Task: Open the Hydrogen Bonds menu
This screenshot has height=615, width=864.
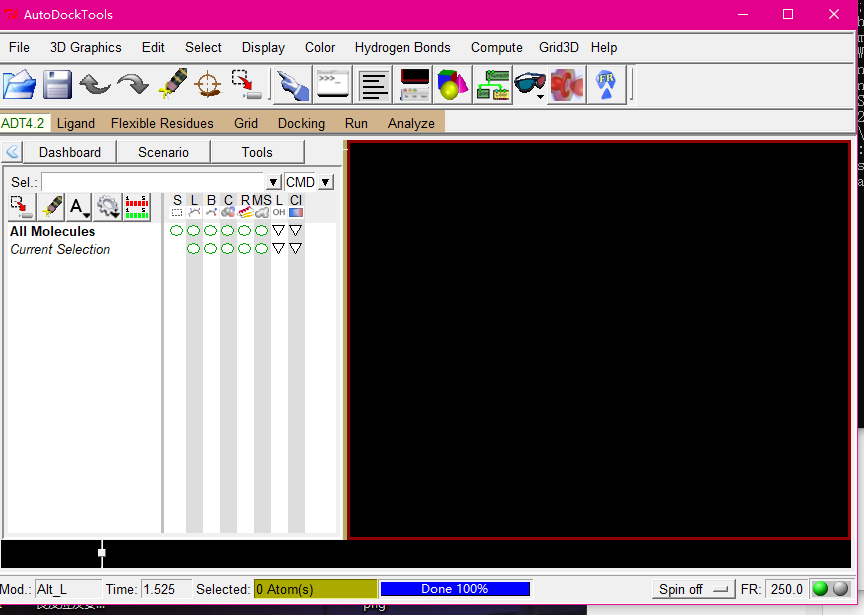Action: click(x=402, y=47)
